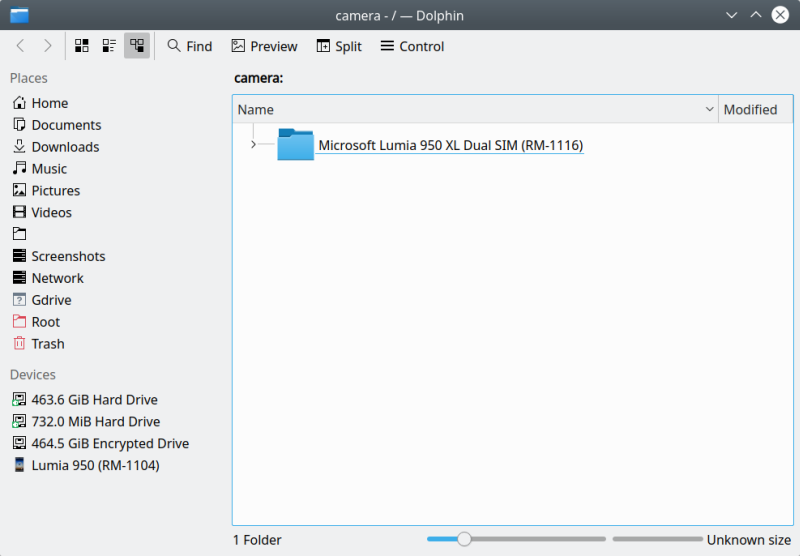
Task: Click the Devices section header
Action: [33, 374]
